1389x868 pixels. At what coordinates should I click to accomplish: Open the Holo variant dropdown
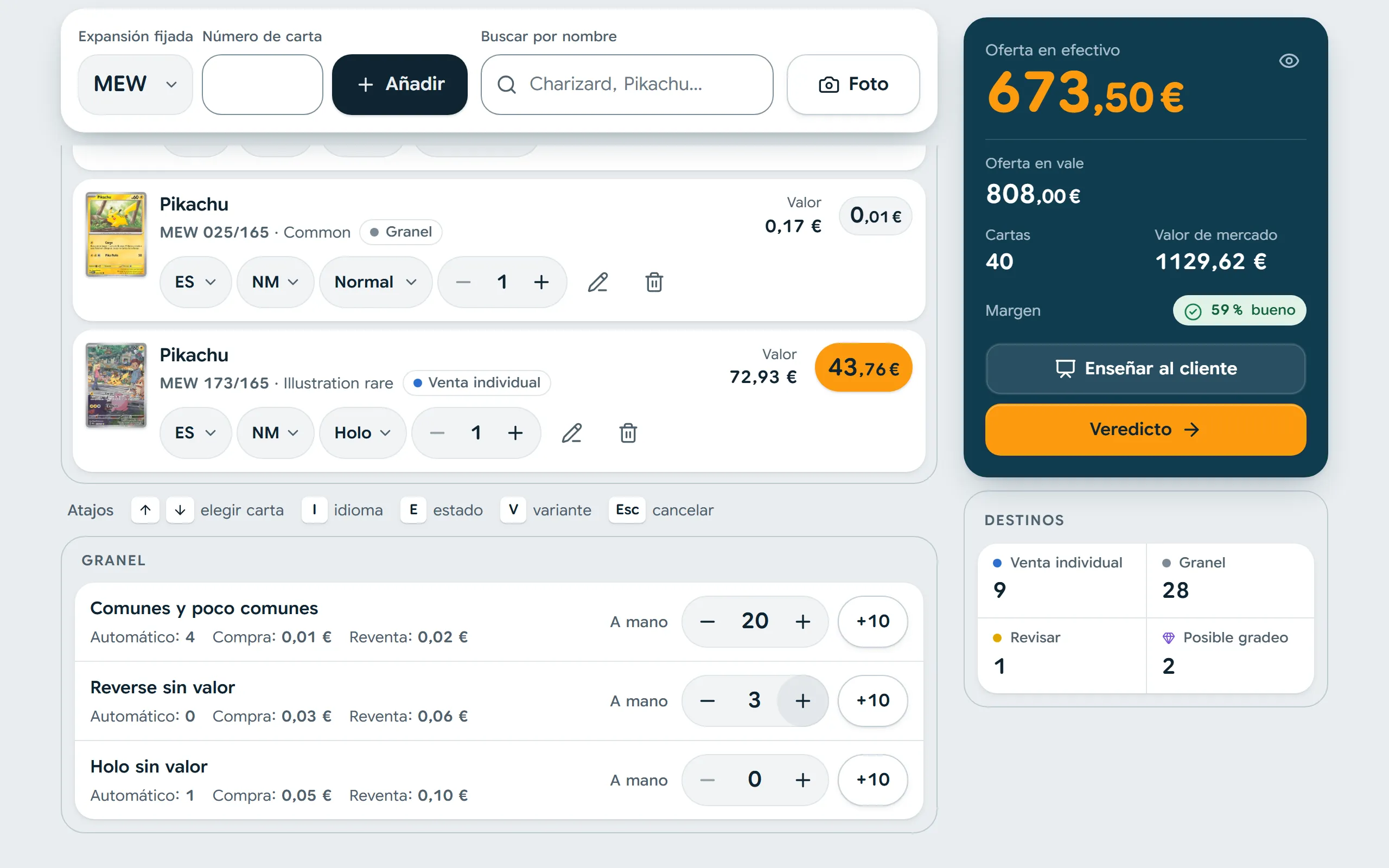[x=363, y=433]
